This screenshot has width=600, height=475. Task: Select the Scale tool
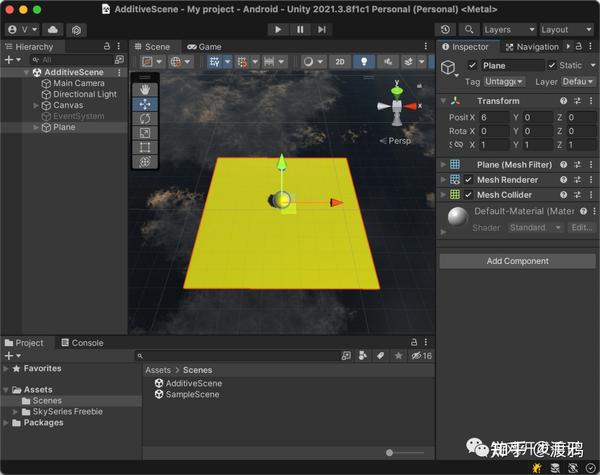[145, 133]
